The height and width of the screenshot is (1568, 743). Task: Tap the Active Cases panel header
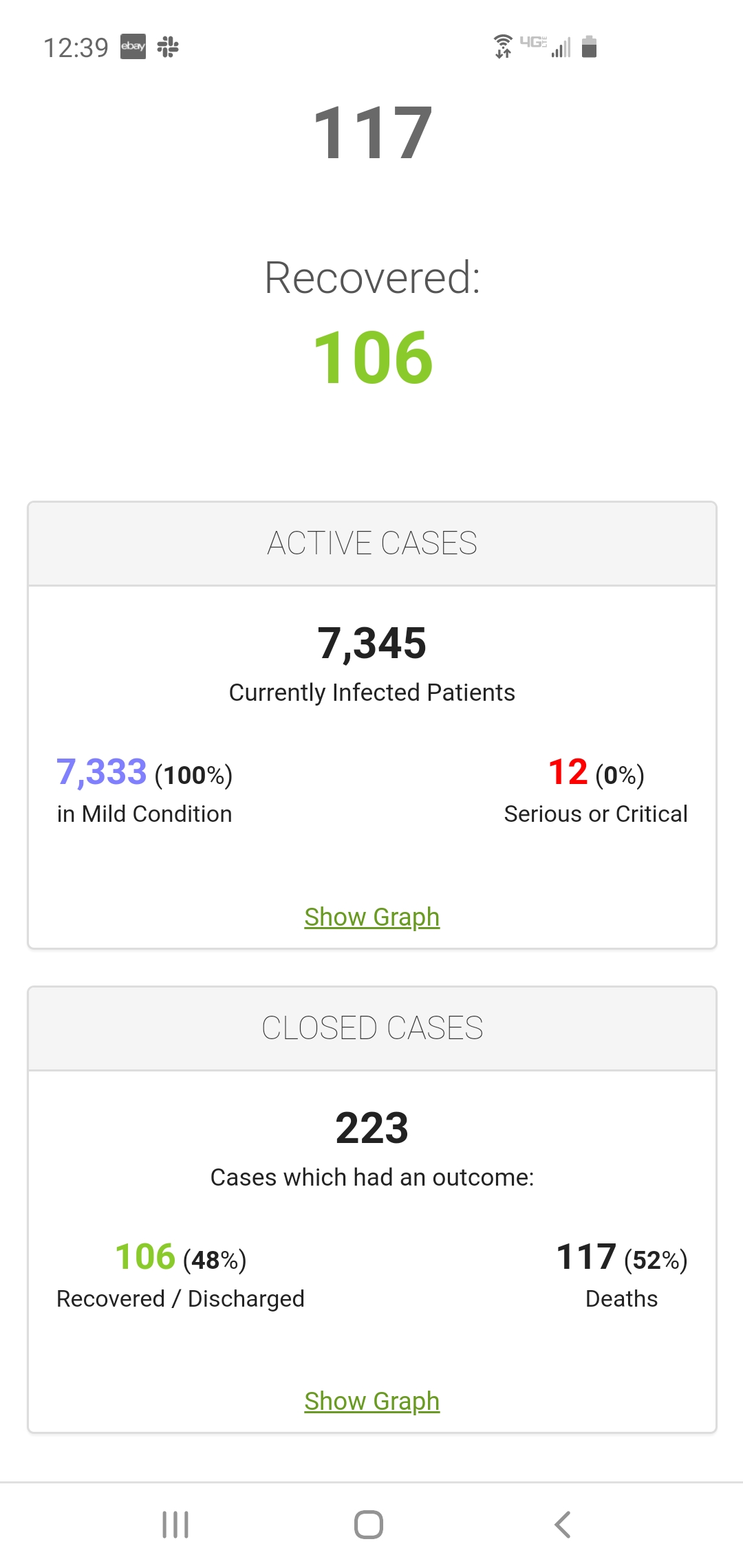coord(372,543)
